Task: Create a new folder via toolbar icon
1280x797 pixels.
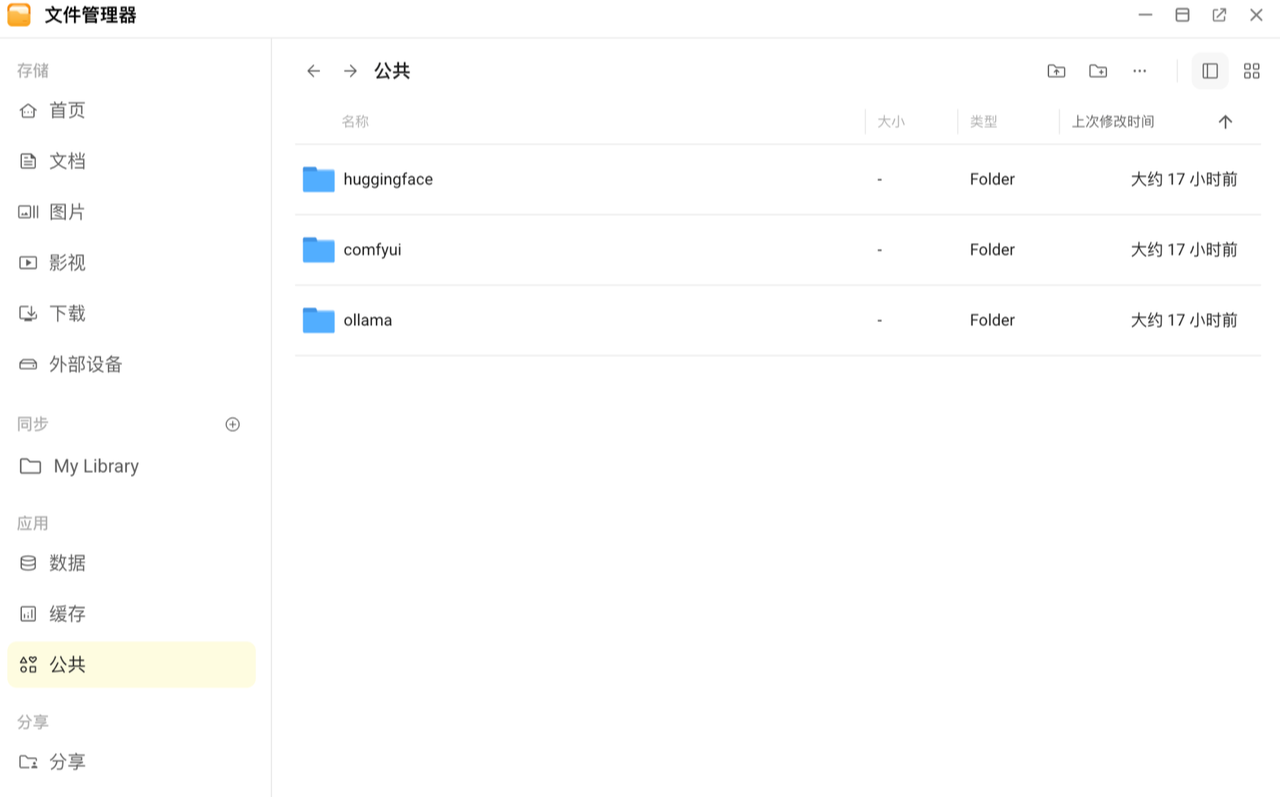Action: [x=1098, y=71]
